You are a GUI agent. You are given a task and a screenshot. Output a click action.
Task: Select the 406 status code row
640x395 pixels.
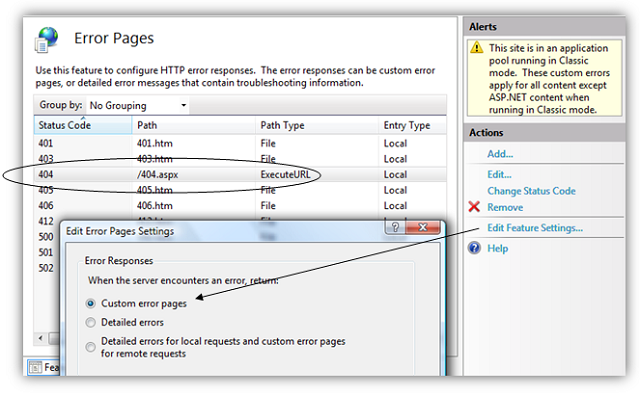click(240, 206)
